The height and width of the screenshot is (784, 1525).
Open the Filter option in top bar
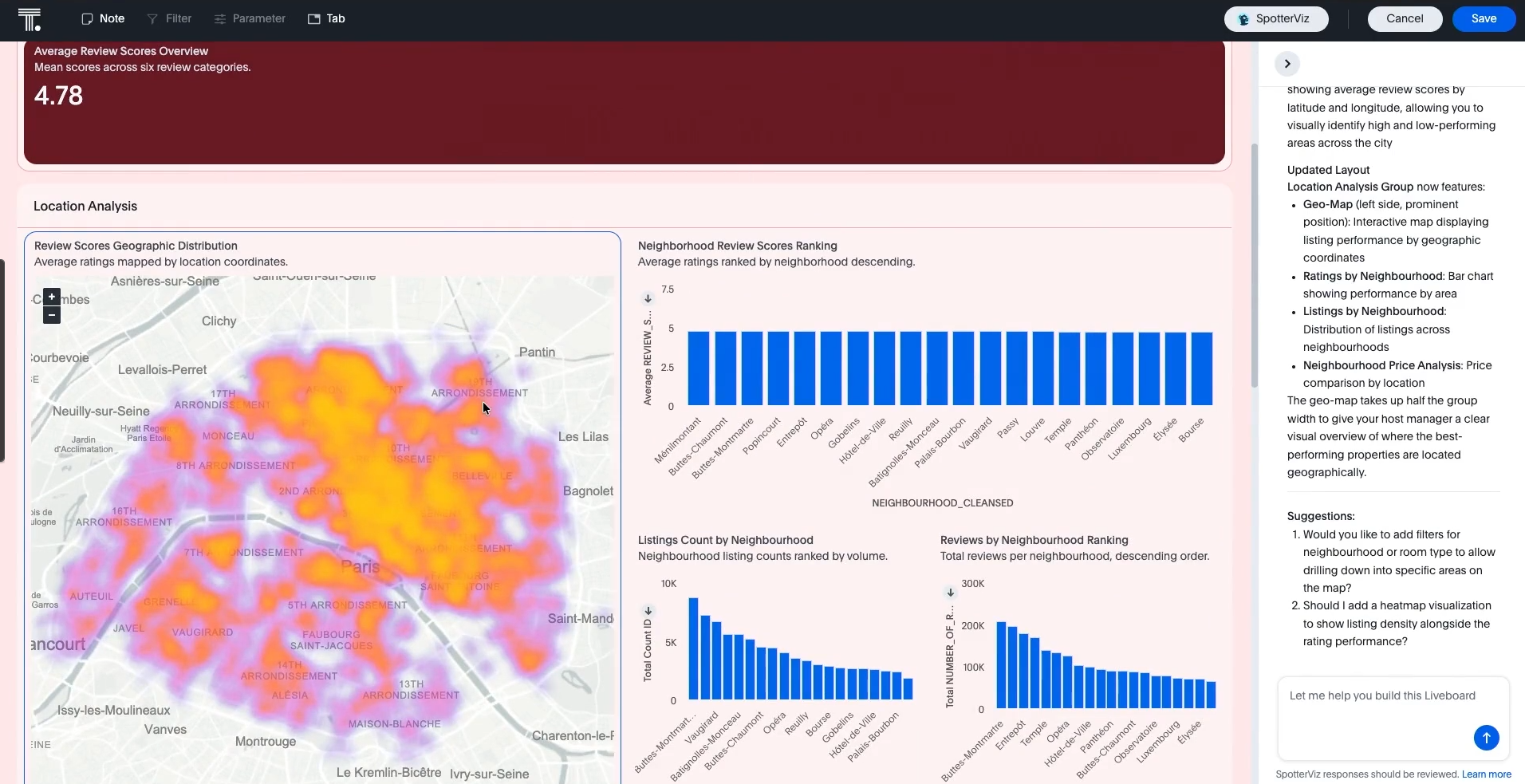point(169,18)
